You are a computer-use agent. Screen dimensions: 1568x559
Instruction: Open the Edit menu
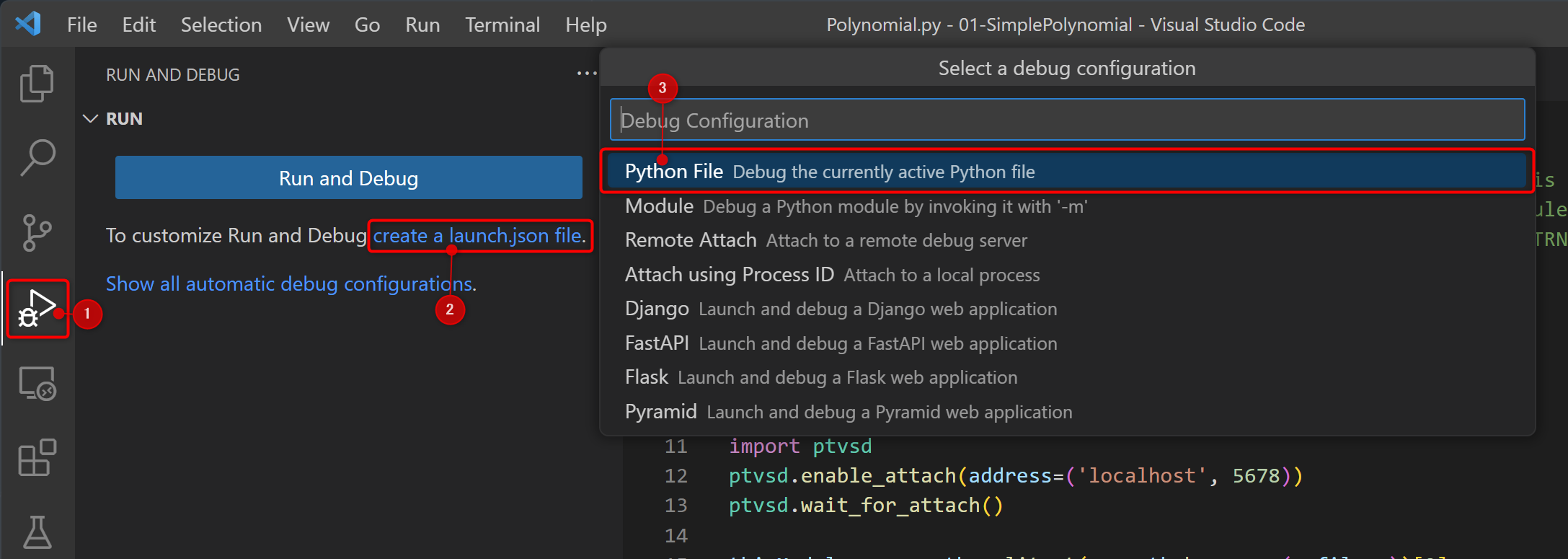pos(138,25)
